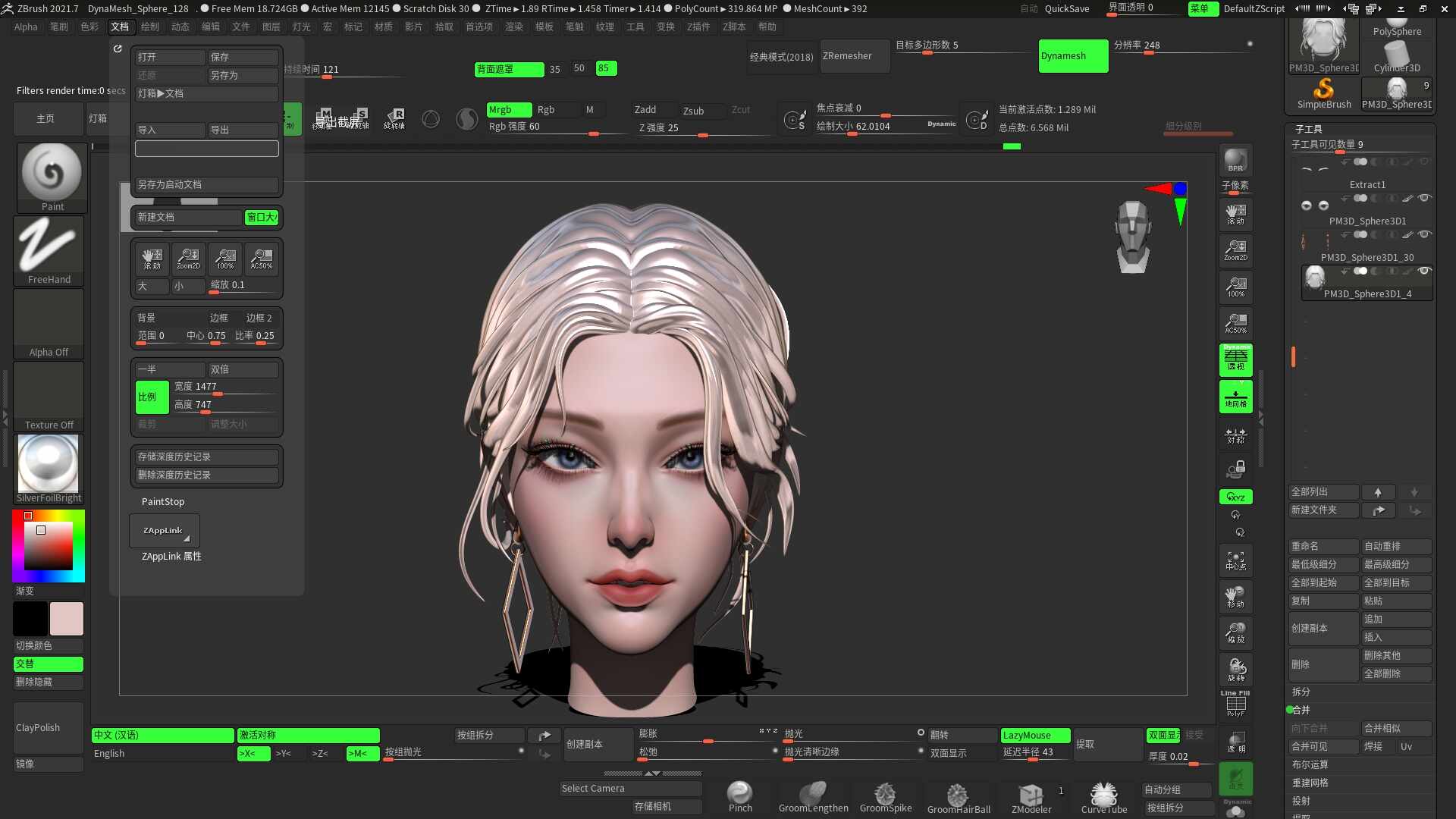Click the 另存为 (Save As) button
1456x819 pixels.
pyautogui.click(x=243, y=75)
